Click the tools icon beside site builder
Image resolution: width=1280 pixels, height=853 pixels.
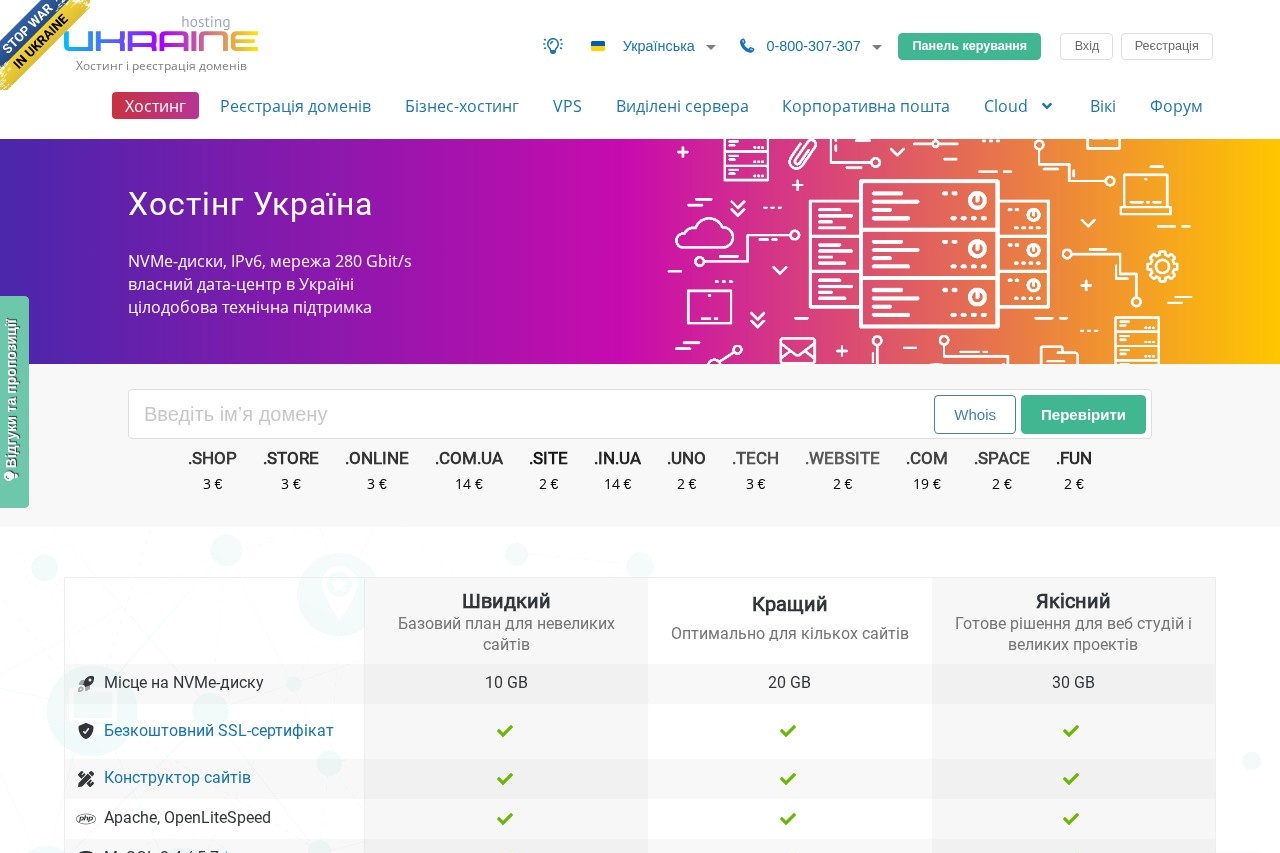click(x=86, y=778)
